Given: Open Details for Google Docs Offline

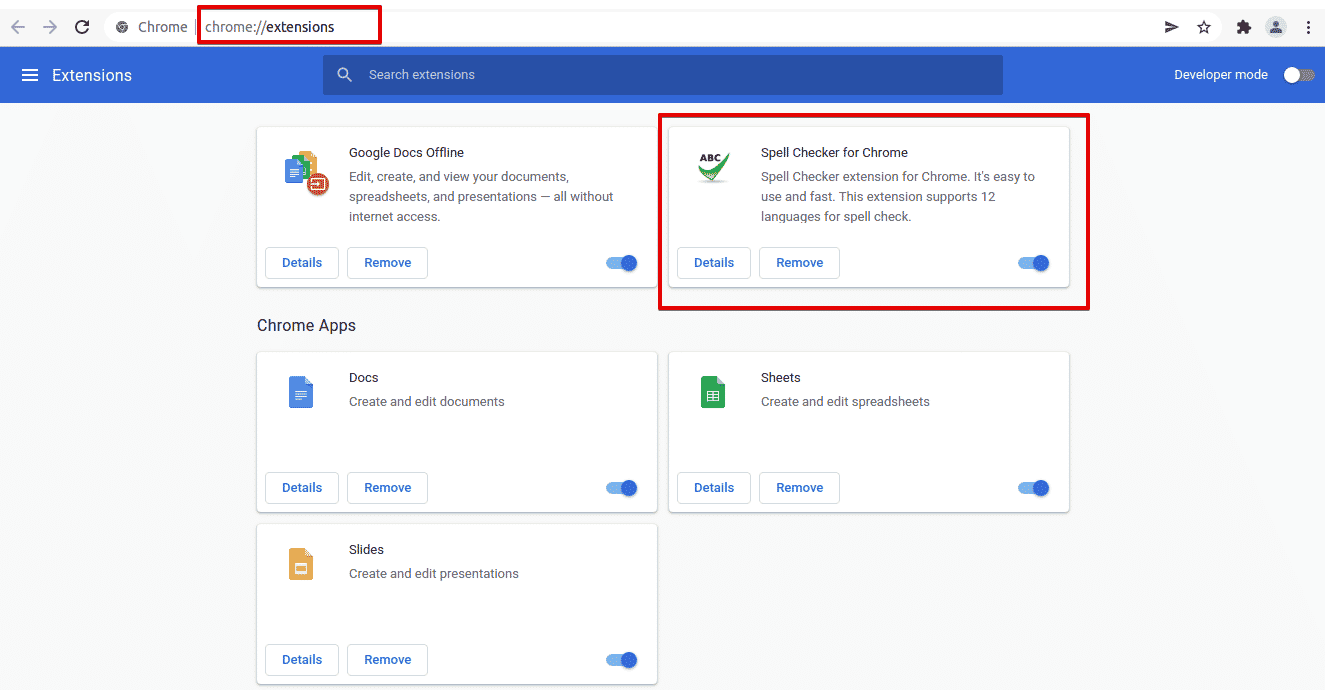Looking at the screenshot, I should pos(302,263).
